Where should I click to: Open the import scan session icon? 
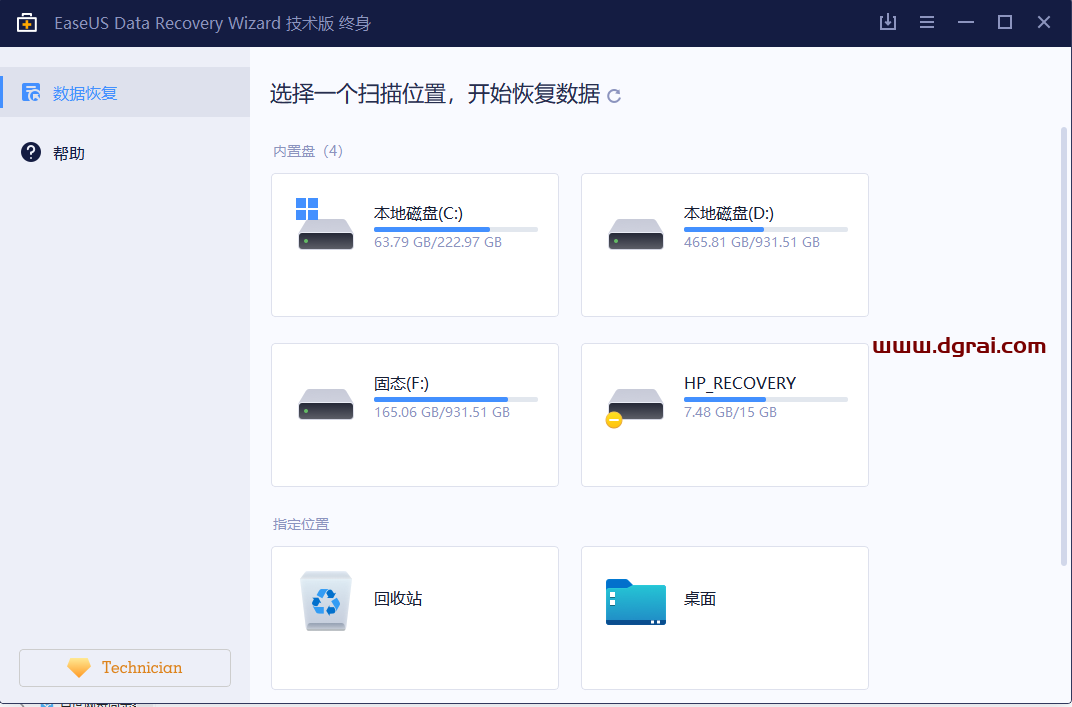pos(887,22)
